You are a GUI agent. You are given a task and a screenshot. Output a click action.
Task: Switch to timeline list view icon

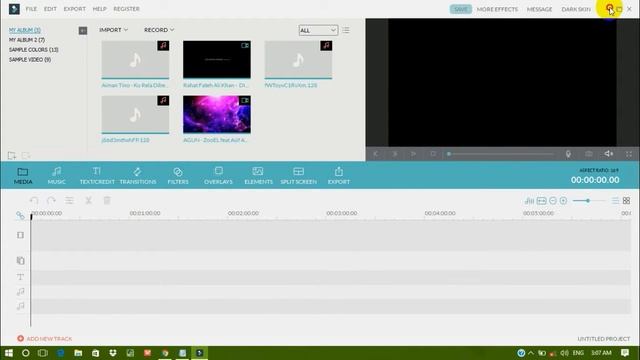(616, 200)
